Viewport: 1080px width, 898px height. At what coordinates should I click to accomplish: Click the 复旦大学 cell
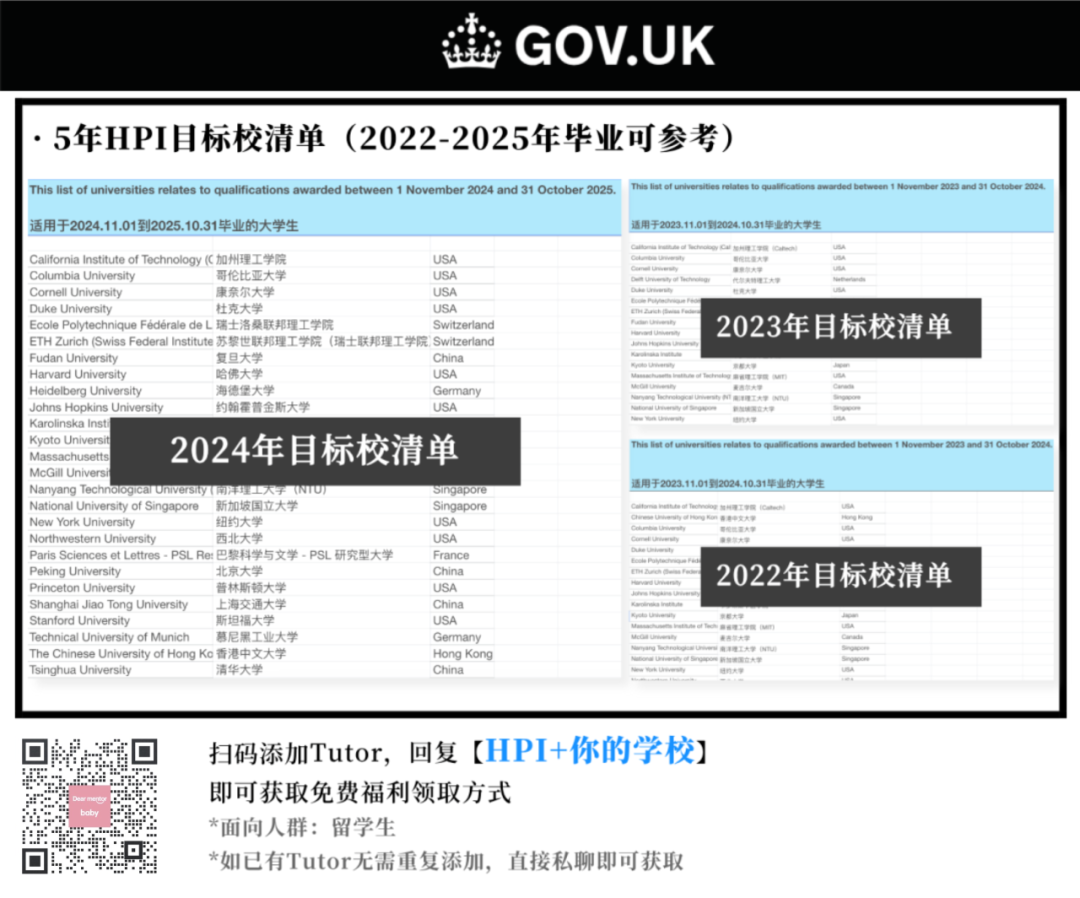239,358
